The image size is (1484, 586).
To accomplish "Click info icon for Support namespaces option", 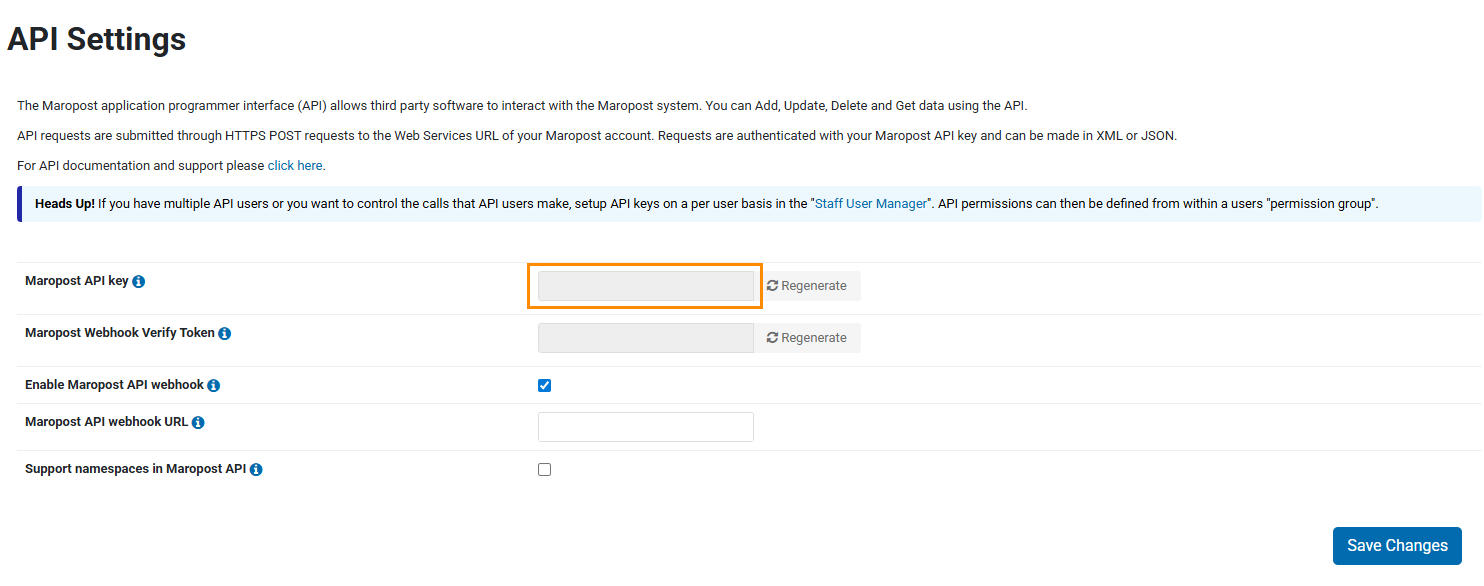I will pyautogui.click(x=256, y=470).
